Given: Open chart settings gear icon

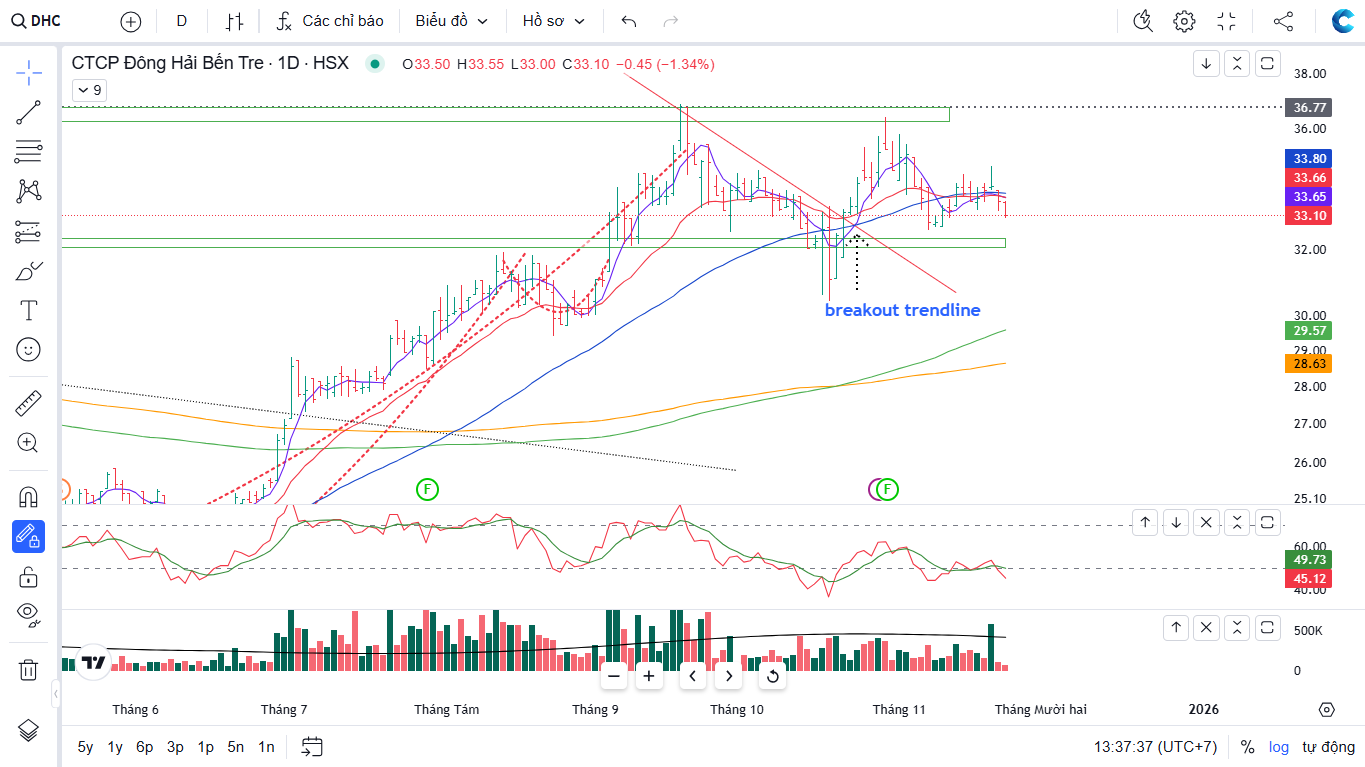Looking at the screenshot, I should coord(1184,21).
